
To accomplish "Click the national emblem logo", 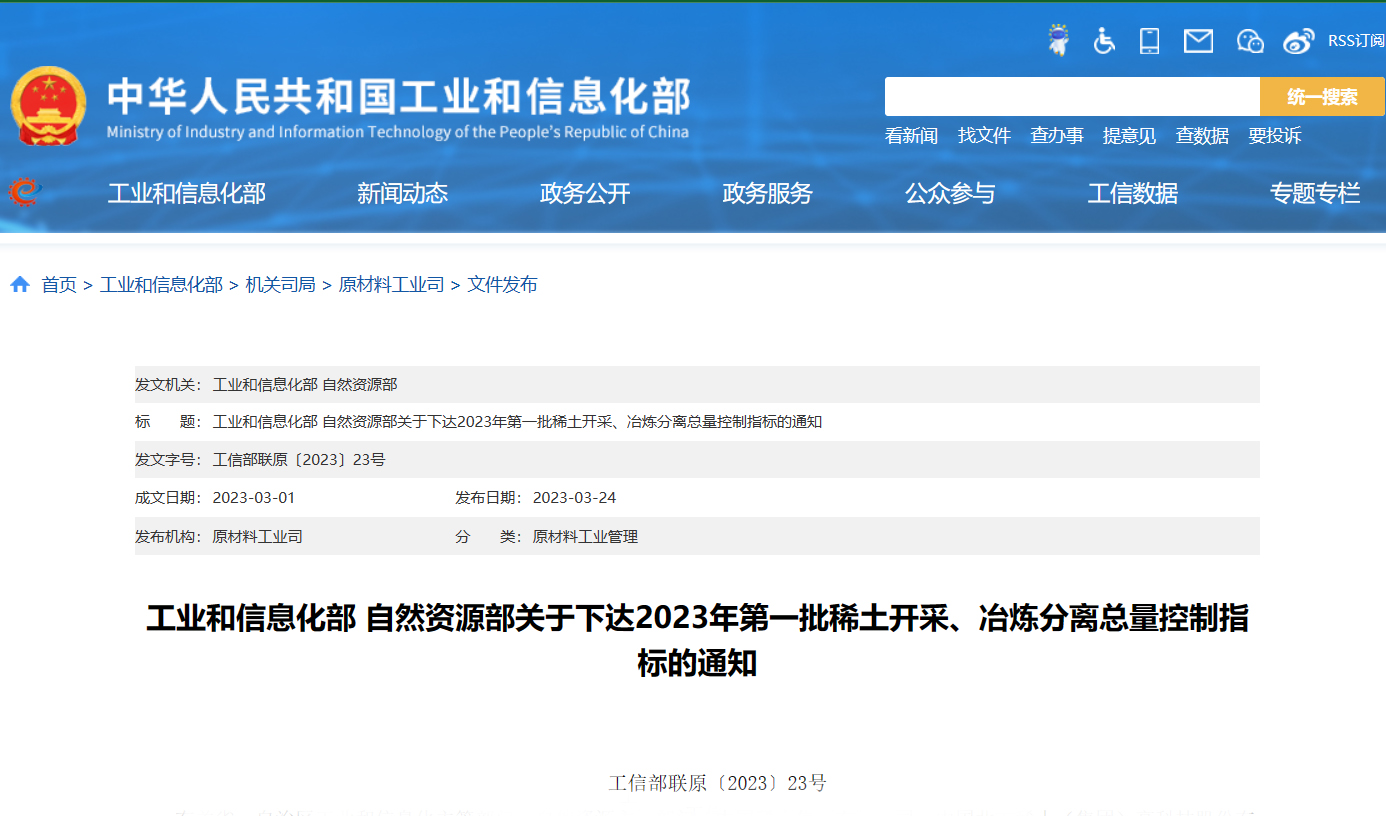I will (48, 106).
